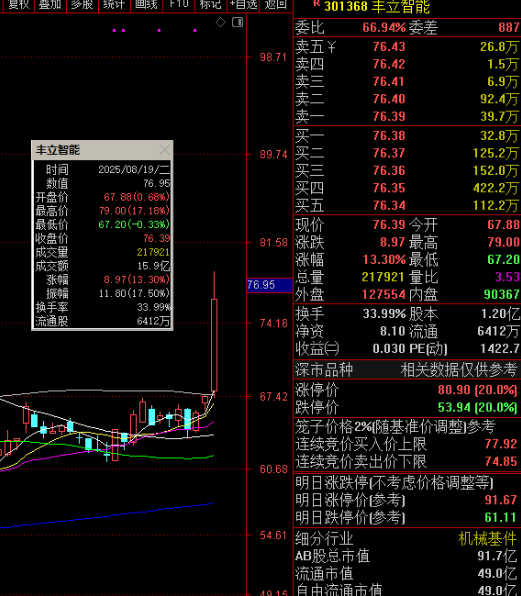Click the 机械基件 industry link

(488, 539)
